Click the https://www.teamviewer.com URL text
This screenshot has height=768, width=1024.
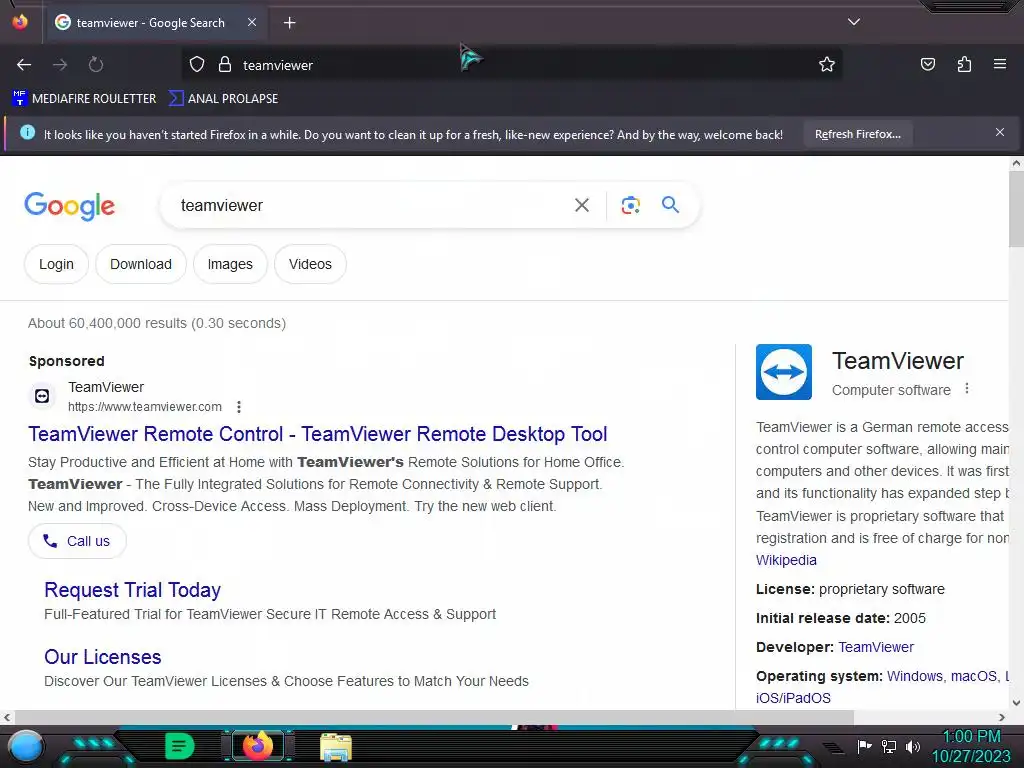(x=145, y=407)
